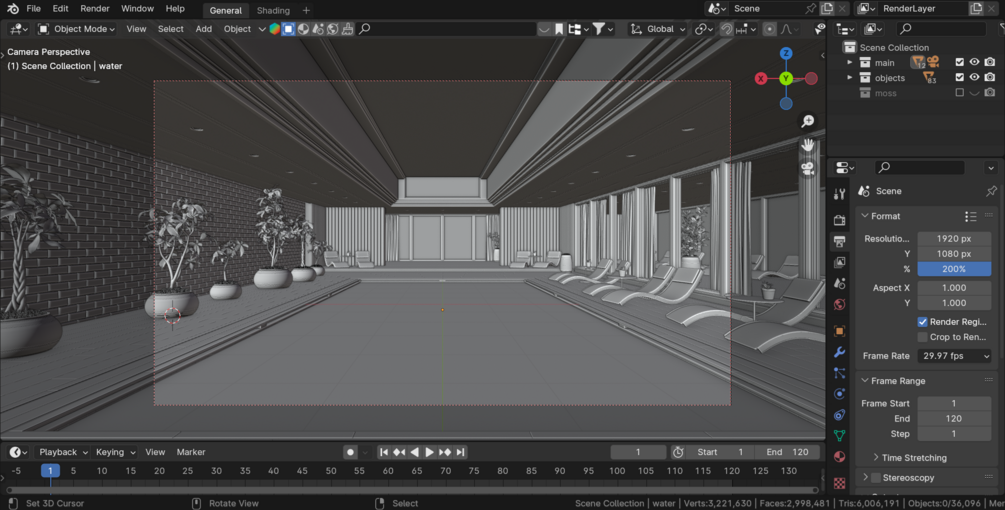Open the Modifiers properties tab

pyautogui.click(x=839, y=352)
